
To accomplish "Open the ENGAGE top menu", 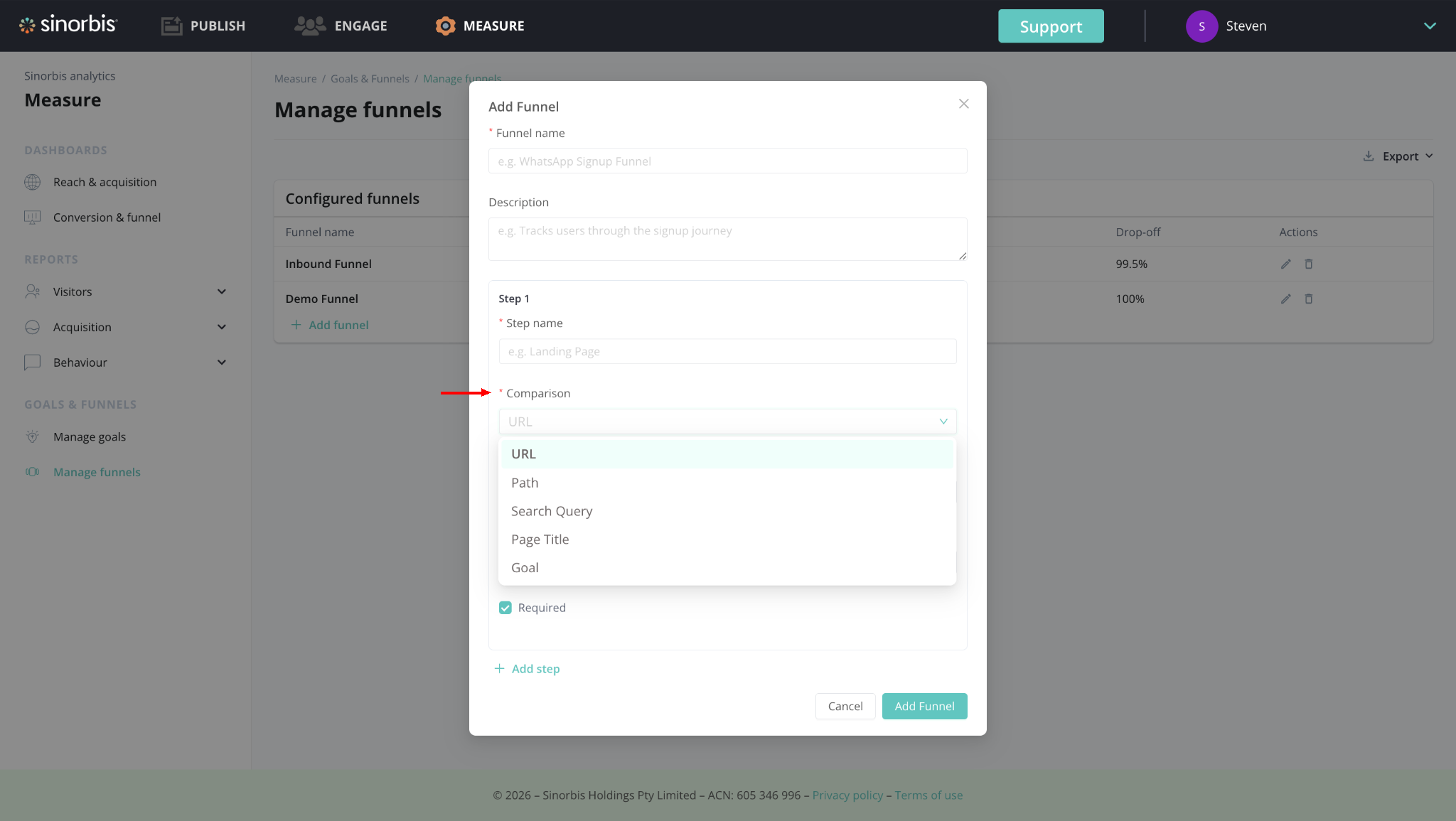I will click(360, 26).
